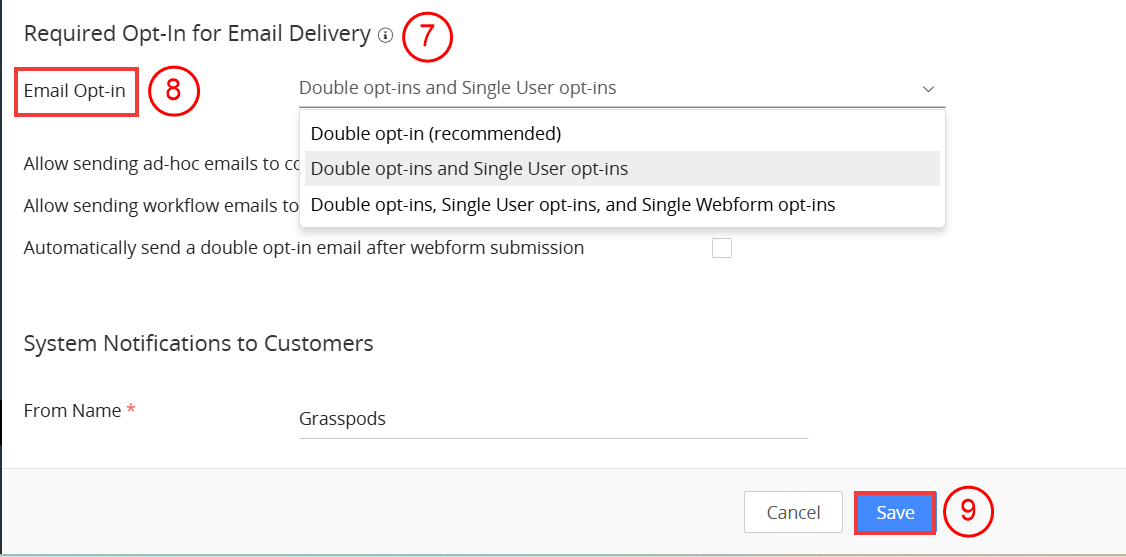Click the highlighted Email Opt-in label
Screen dimensions: 1126x557
tap(75, 91)
